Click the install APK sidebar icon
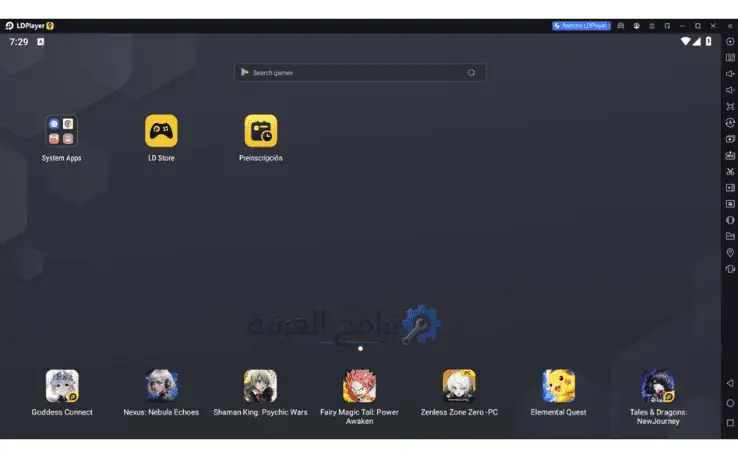 point(730,155)
